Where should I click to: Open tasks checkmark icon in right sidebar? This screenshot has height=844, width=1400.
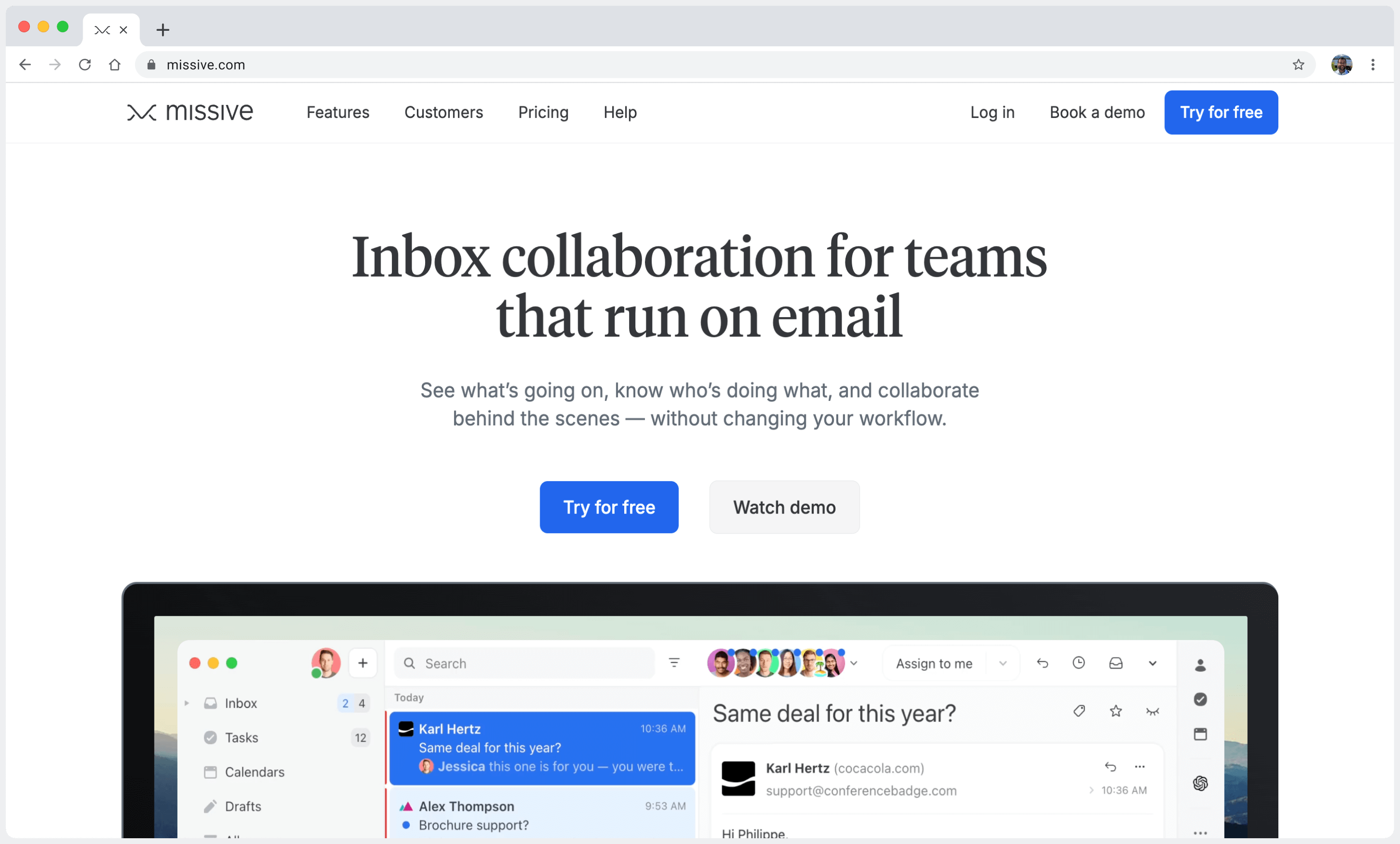1200,699
